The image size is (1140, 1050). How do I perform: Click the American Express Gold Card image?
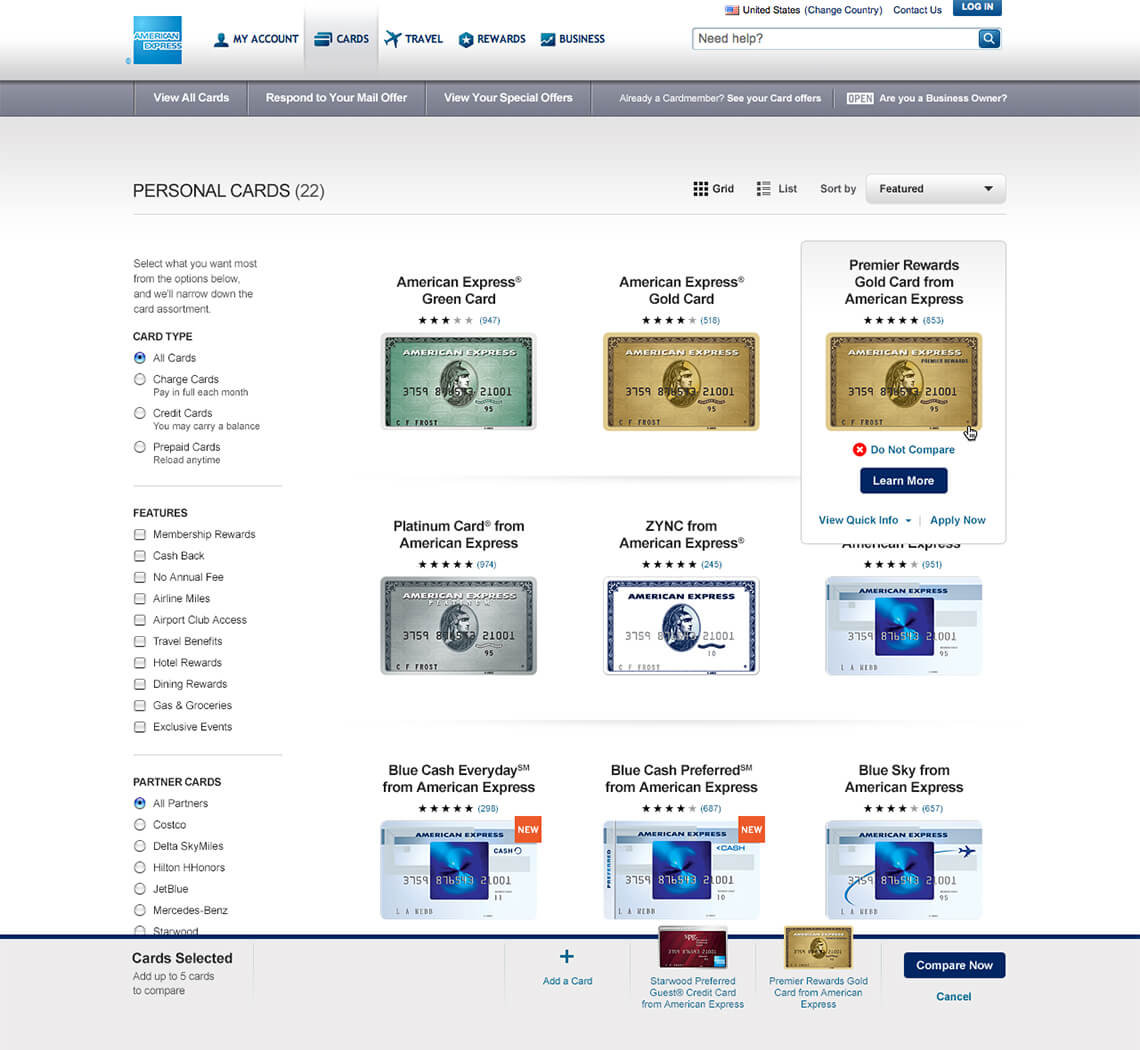pos(681,382)
